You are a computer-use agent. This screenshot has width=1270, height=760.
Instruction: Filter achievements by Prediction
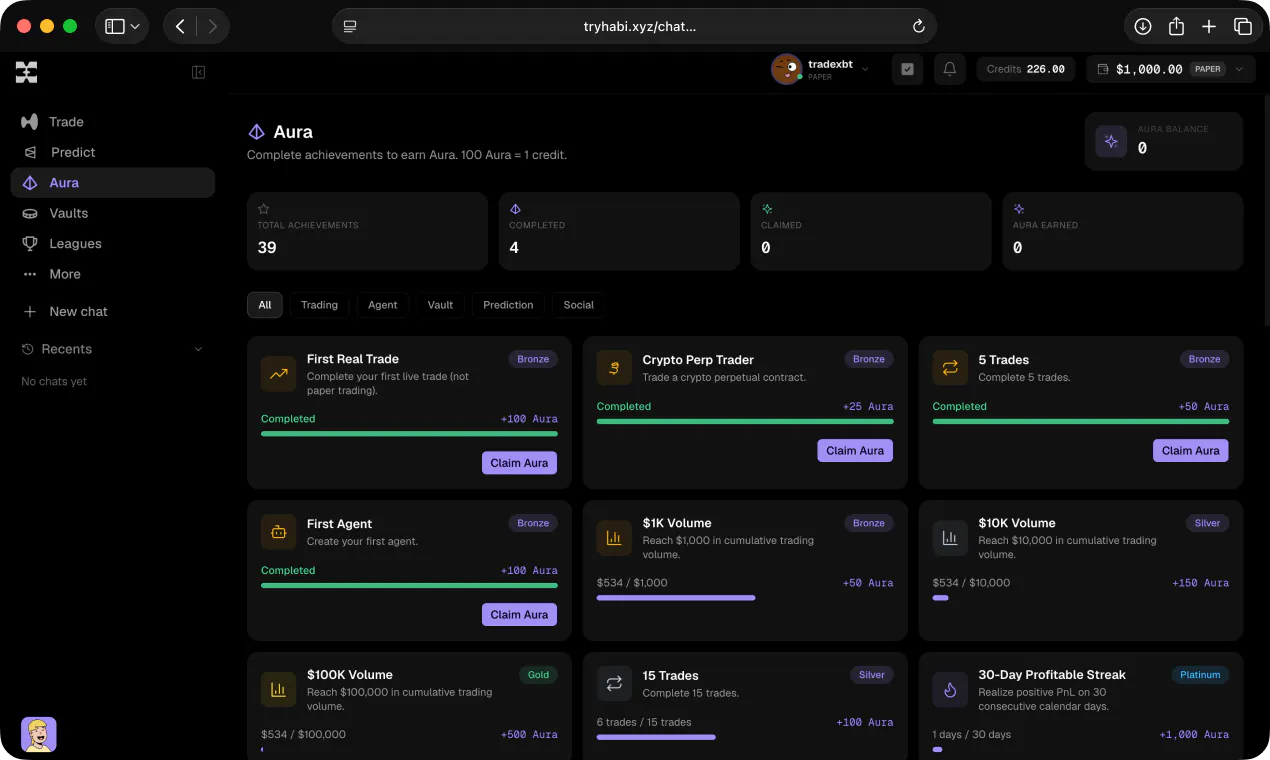tap(508, 305)
